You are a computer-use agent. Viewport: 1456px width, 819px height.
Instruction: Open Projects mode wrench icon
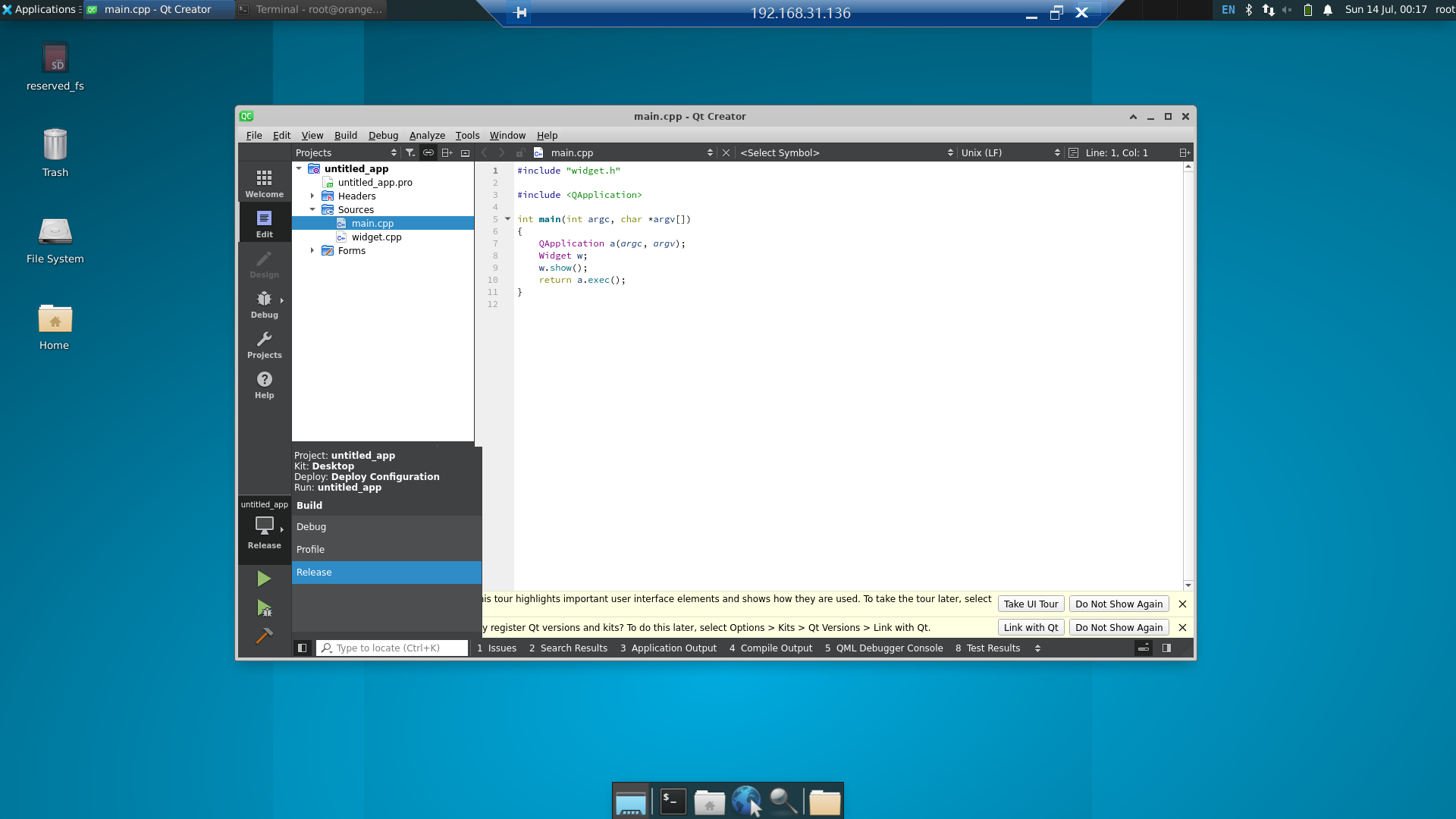click(264, 344)
